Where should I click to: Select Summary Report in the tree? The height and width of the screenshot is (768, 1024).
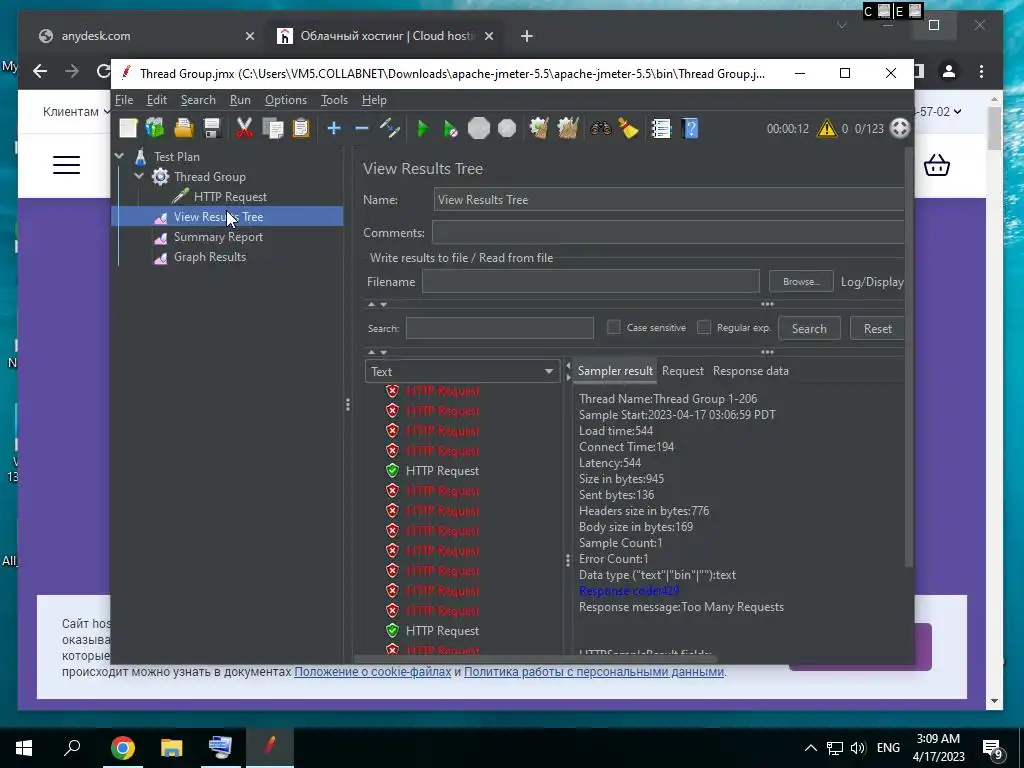click(x=218, y=237)
